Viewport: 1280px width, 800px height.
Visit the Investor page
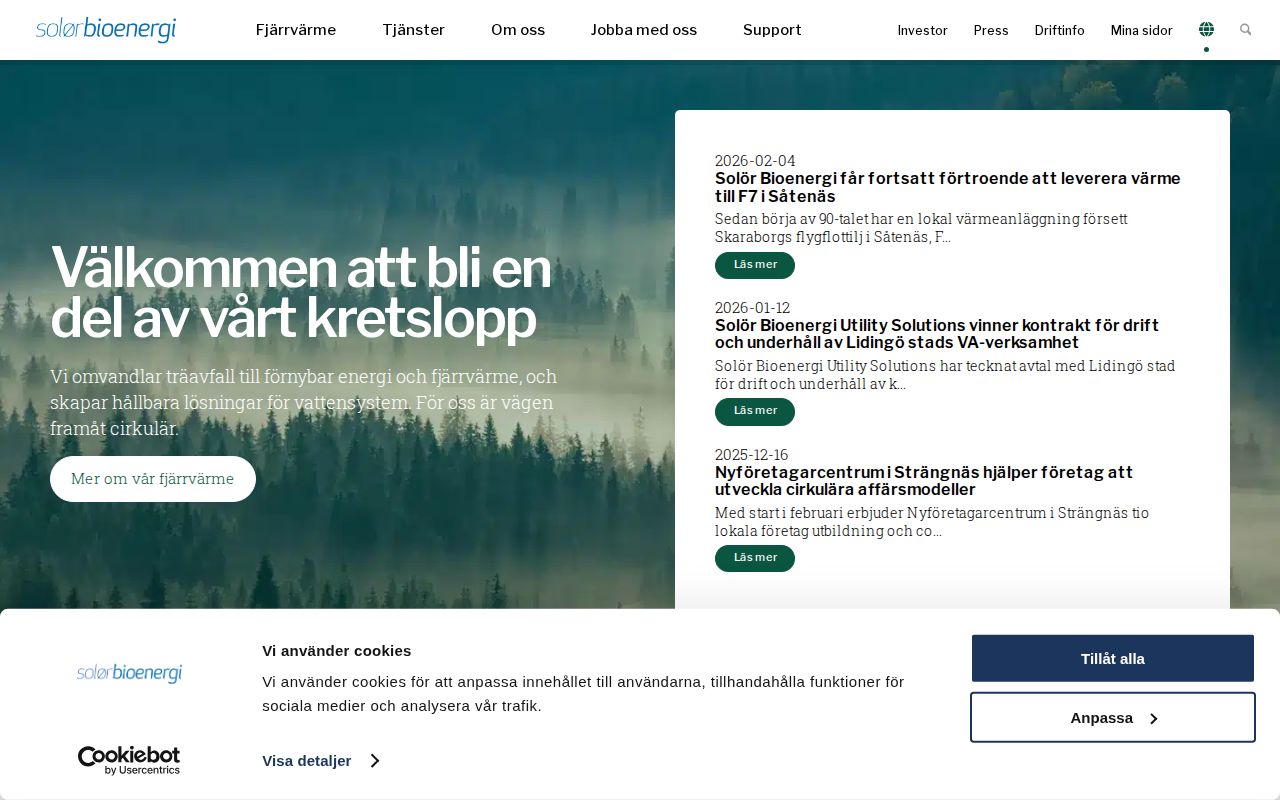point(922,31)
